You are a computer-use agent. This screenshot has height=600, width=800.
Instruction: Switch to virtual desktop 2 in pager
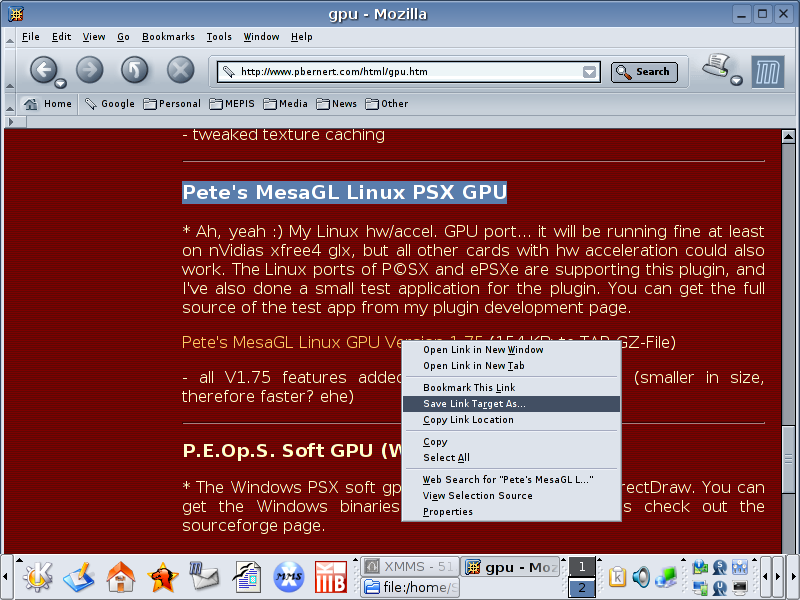pos(581,588)
